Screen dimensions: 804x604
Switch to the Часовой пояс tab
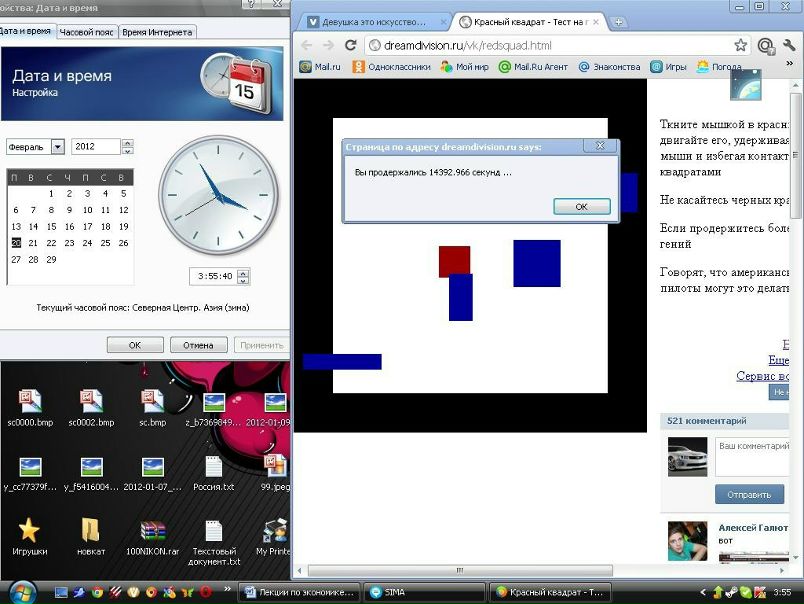[87, 32]
